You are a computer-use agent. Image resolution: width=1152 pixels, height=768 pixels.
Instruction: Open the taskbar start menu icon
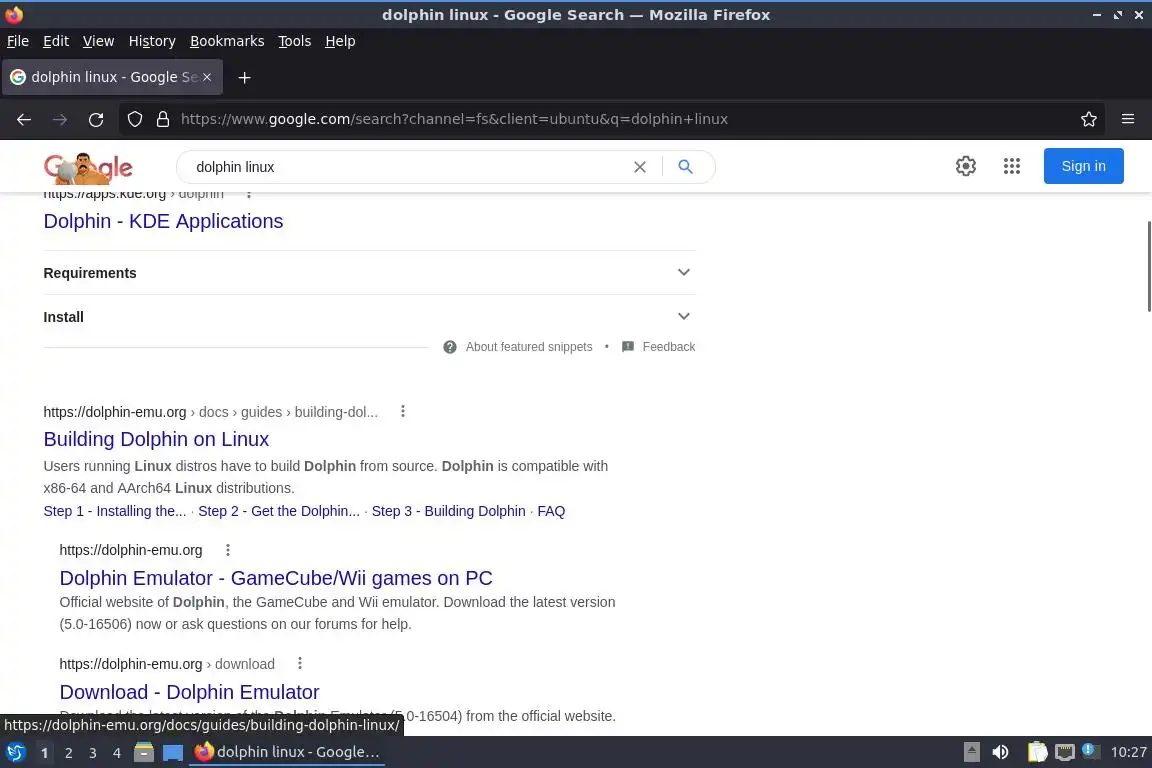point(15,753)
